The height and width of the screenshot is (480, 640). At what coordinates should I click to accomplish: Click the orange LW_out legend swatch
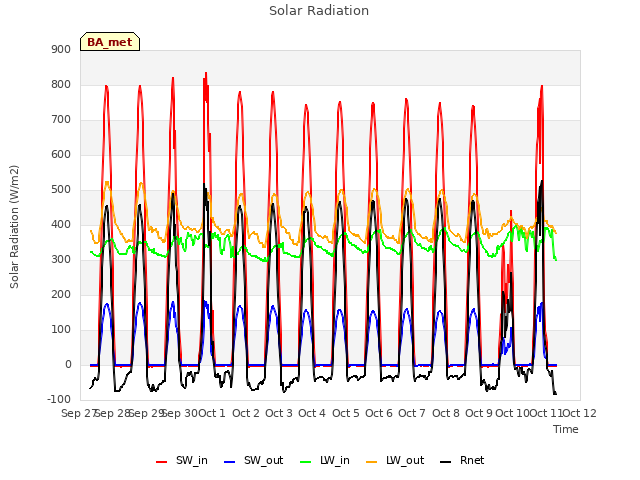point(372,462)
